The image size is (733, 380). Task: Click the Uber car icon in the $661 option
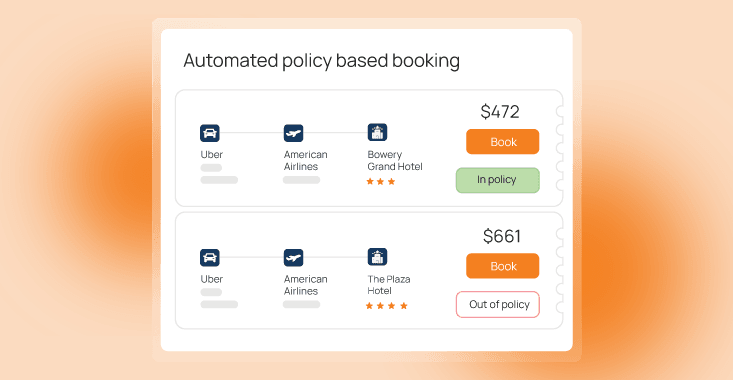pos(210,258)
